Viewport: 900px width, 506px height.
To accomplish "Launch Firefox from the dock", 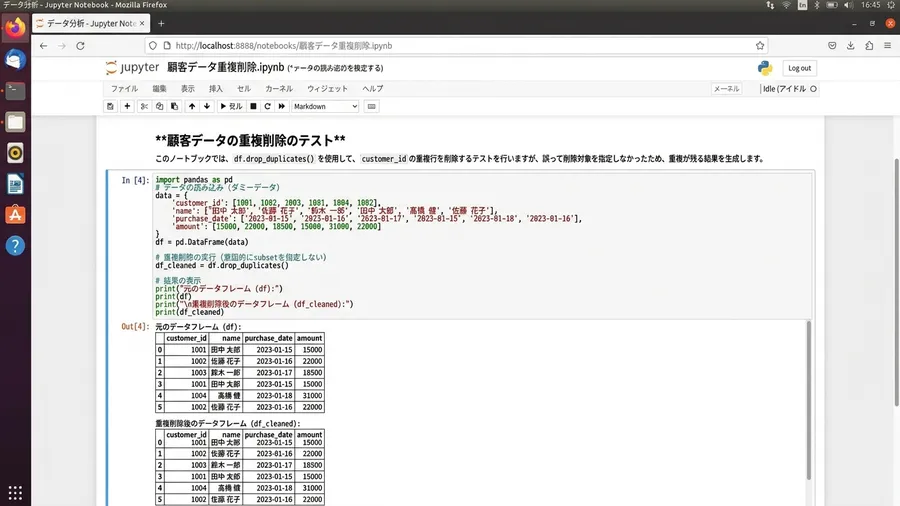I will pyautogui.click(x=15, y=28).
